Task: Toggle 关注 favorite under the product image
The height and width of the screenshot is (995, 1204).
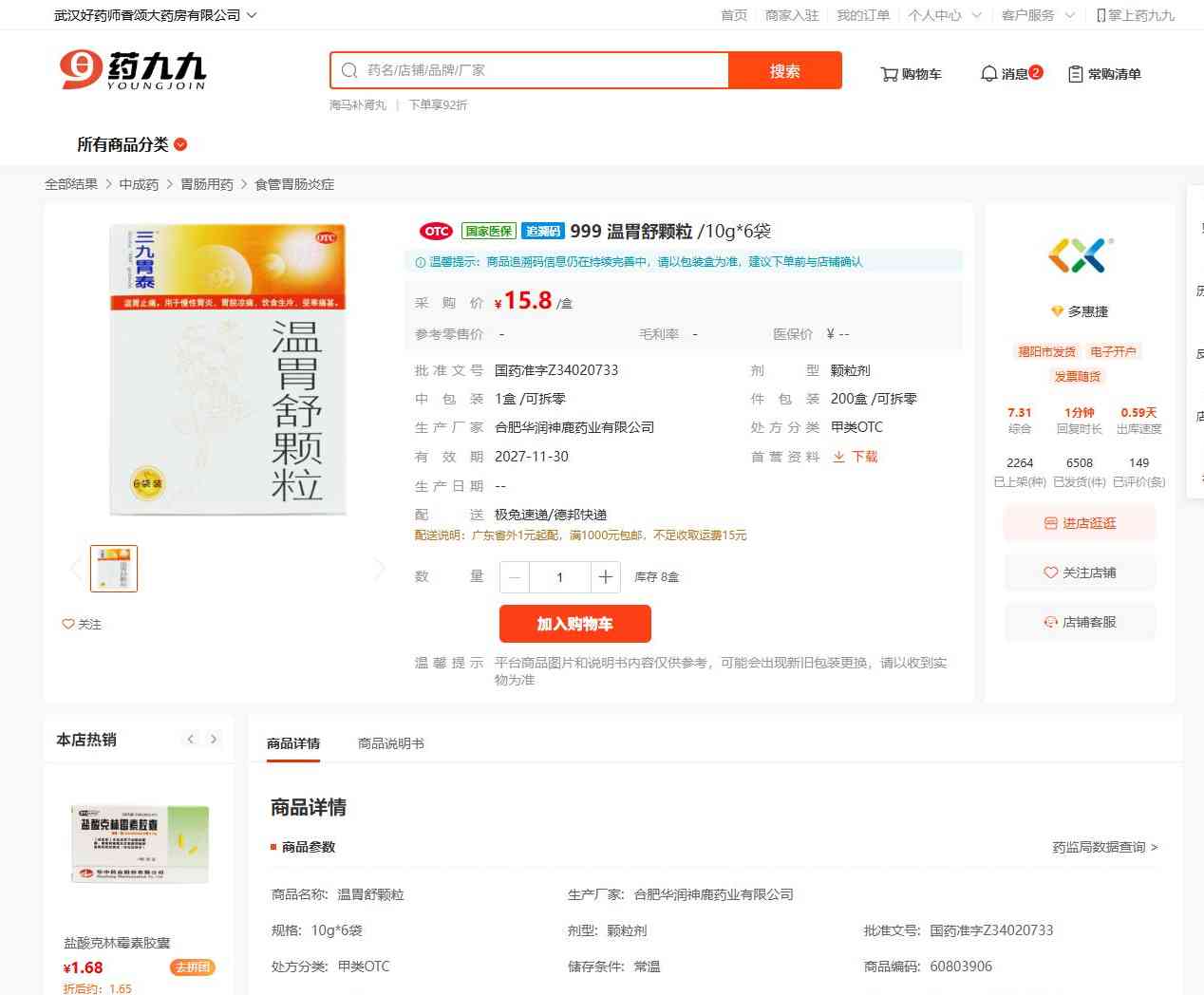Action: (82, 624)
